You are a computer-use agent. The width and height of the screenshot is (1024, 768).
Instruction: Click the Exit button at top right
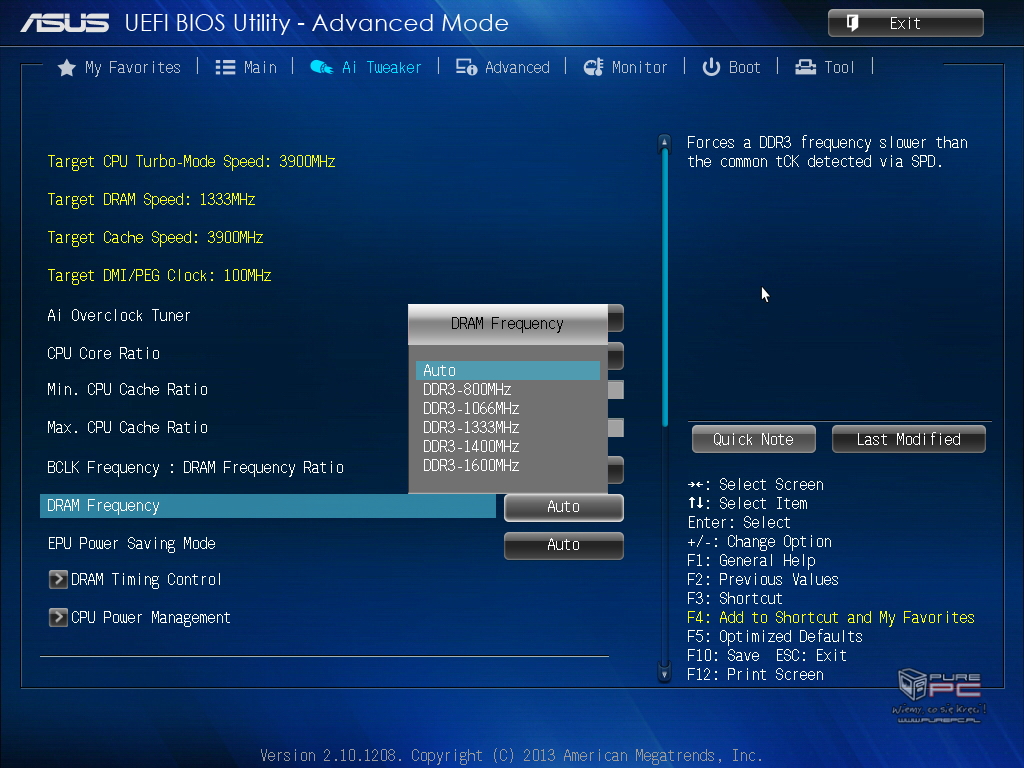pyautogui.click(x=905, y=23)
